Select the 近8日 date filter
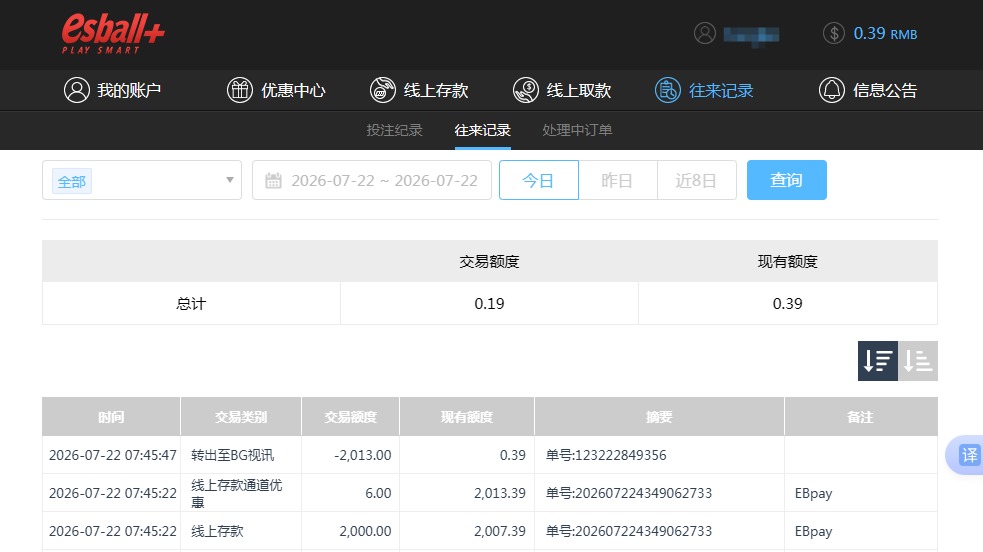983x552 pixels. pyautogui.click(x=697, y=180)
